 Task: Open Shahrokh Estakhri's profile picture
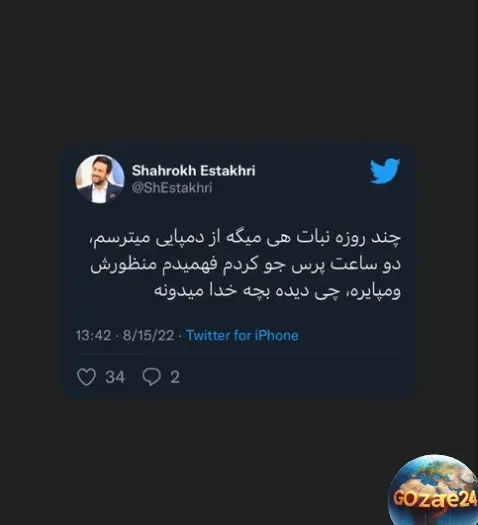tap(100, 179)
